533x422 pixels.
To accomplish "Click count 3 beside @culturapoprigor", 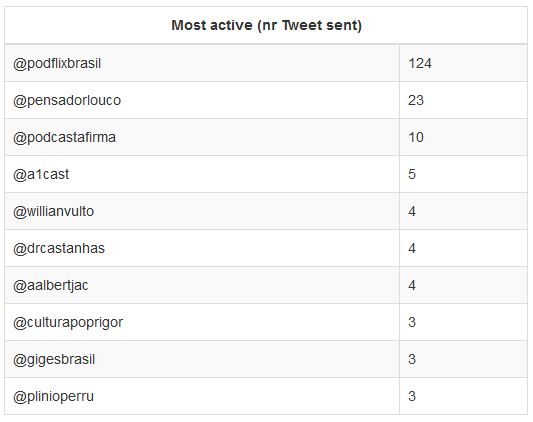I will [412, 322].
